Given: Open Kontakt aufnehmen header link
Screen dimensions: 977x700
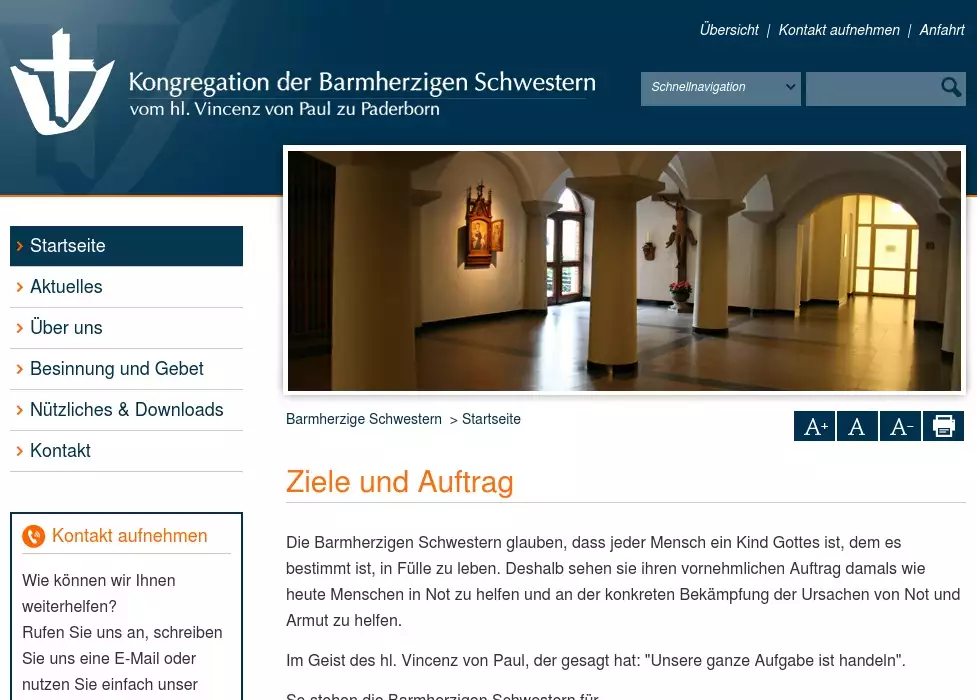Looking at the screenshot, I should click(x=839, y=30).
